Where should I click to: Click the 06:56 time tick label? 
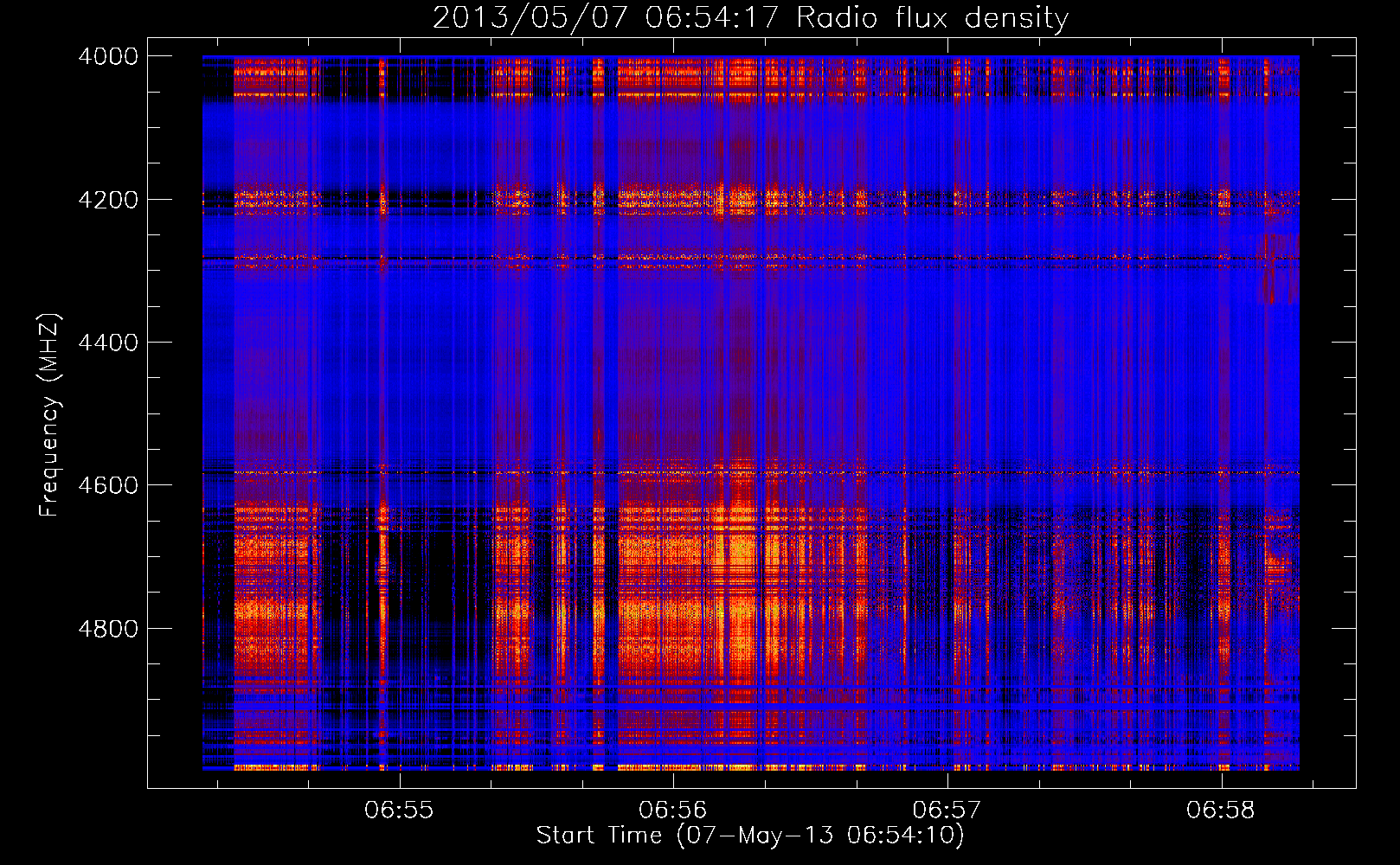click(673, 811)
